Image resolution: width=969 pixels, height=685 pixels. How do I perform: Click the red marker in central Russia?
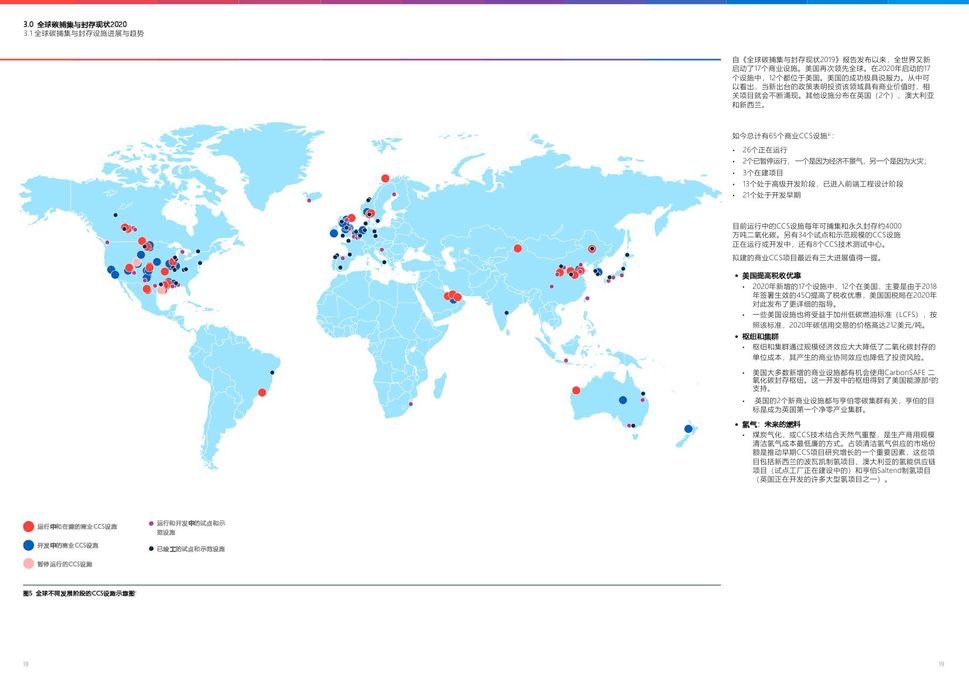pyautogui.click(x=518, y=248)
